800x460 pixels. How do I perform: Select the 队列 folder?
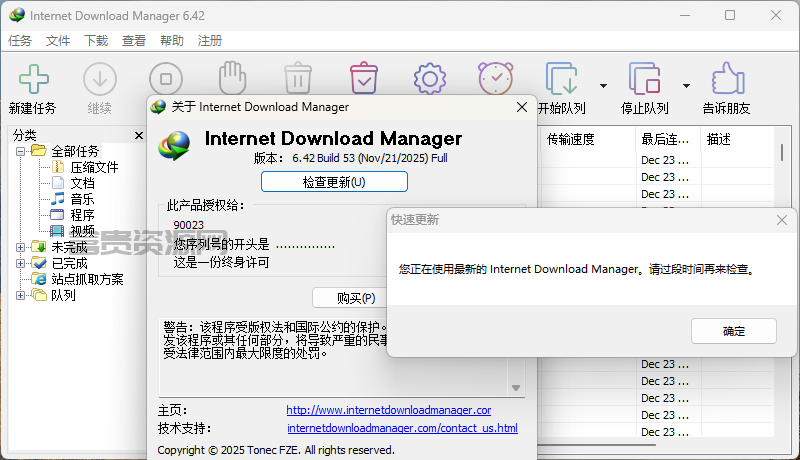coord(63,295)
